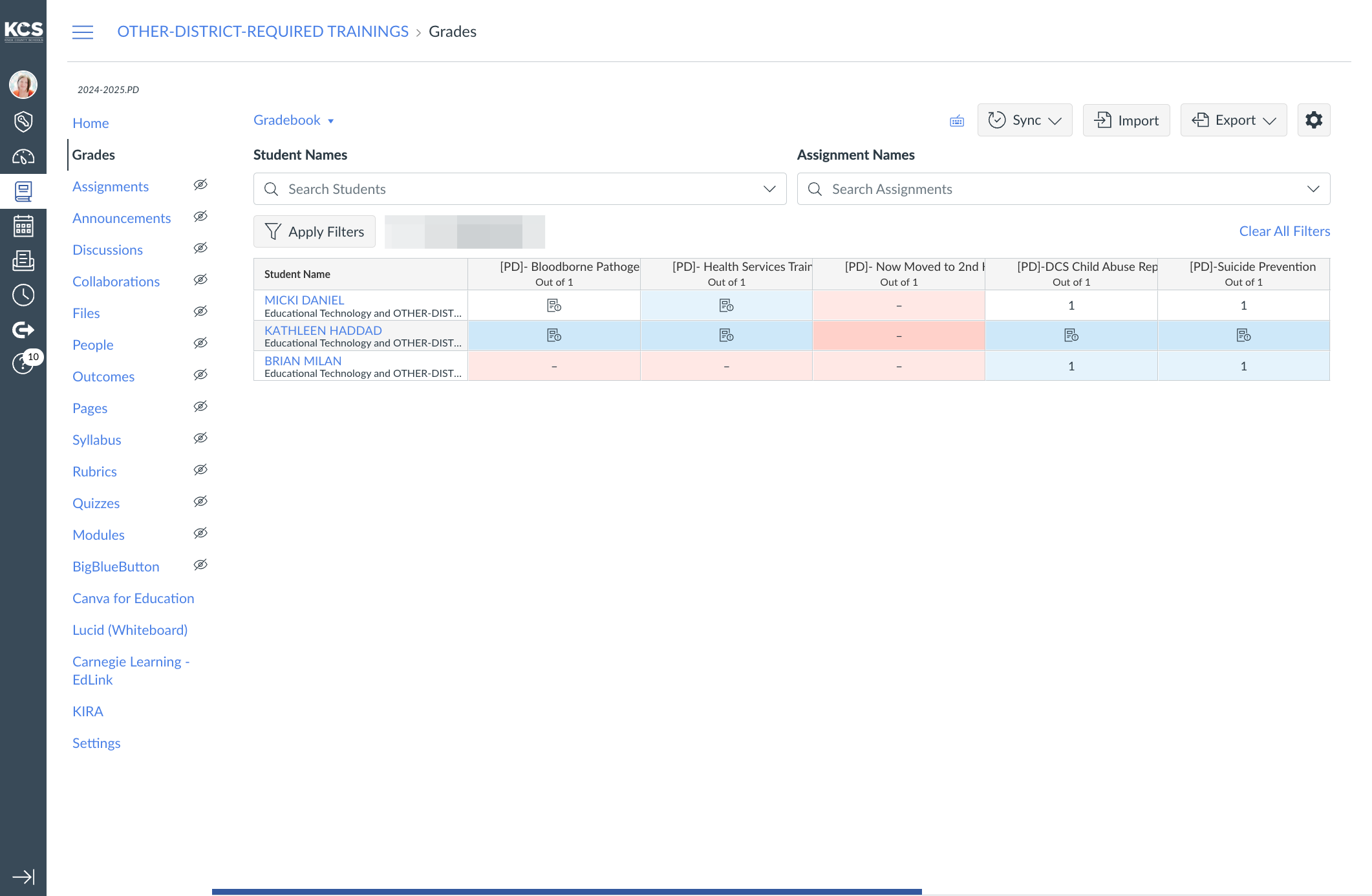Screen dimensions: 1372x896
Task: Open Gradebook settings gear
Action: 1314,120
